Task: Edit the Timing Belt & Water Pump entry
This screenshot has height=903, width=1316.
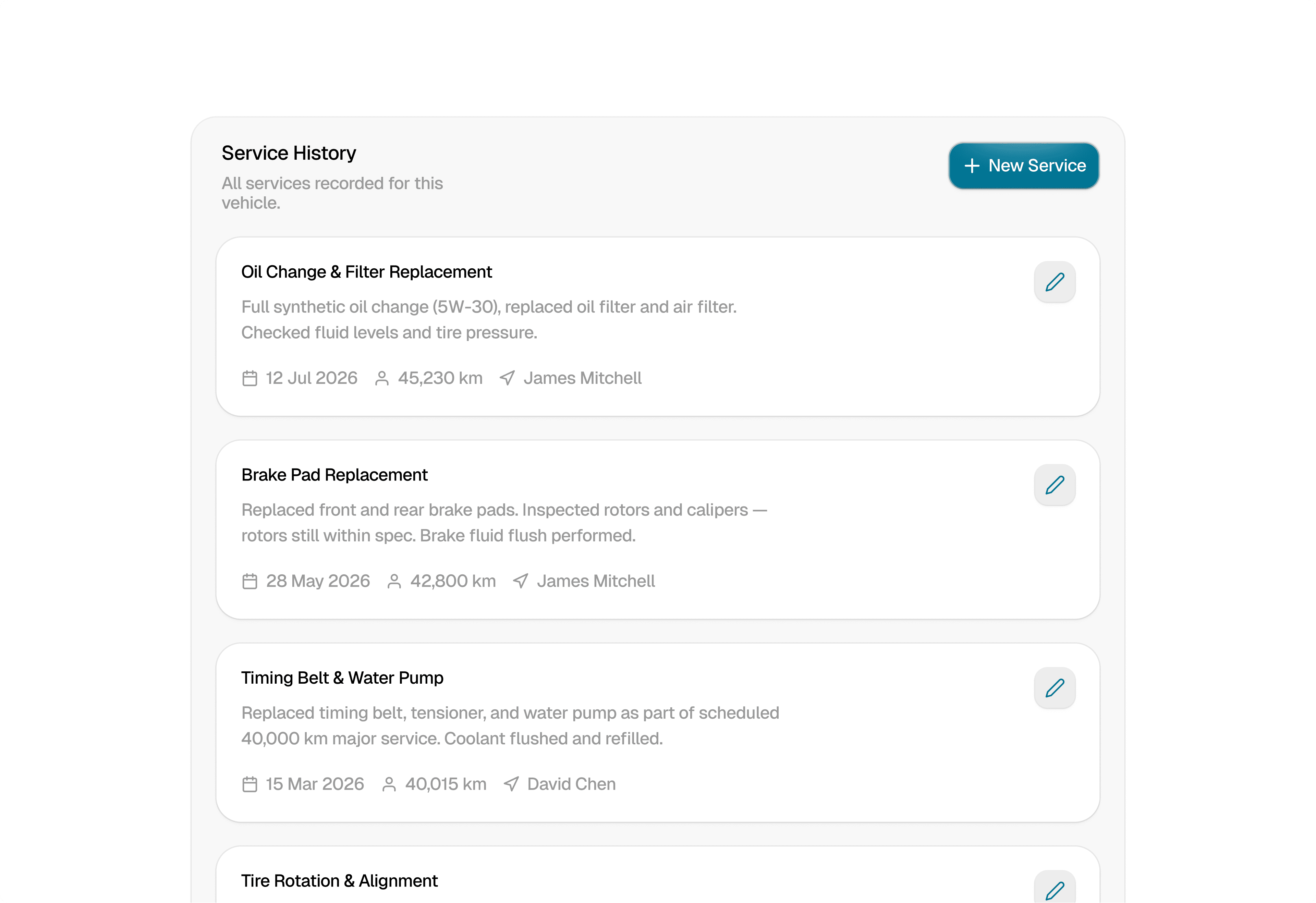Action: click(x=1055, y=688)
